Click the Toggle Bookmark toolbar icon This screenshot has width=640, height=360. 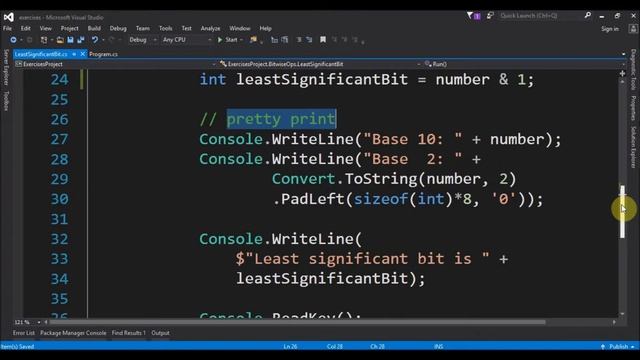click(323, 40)
